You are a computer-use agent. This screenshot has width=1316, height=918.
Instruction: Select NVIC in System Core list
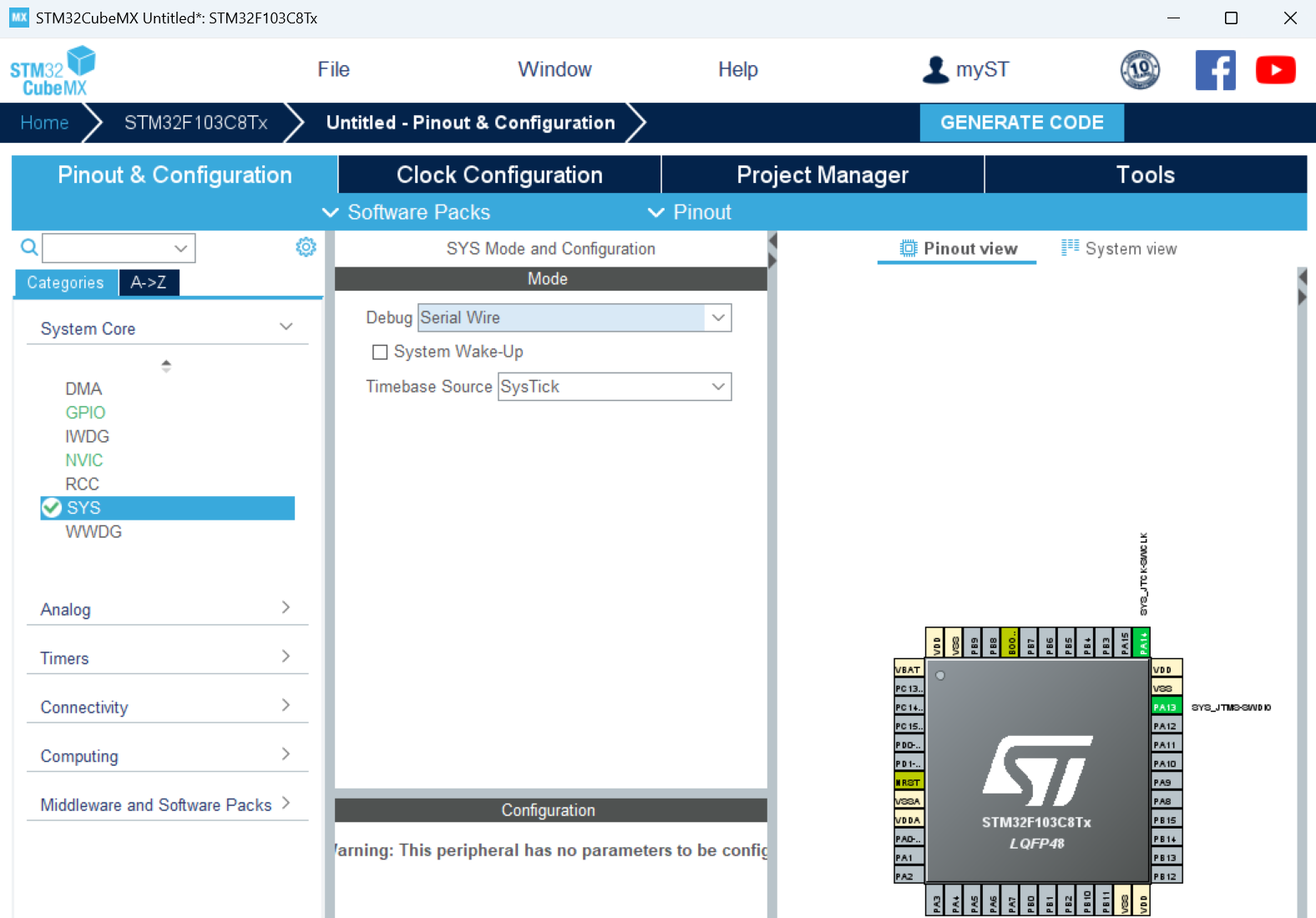click(x=84, y=460)
